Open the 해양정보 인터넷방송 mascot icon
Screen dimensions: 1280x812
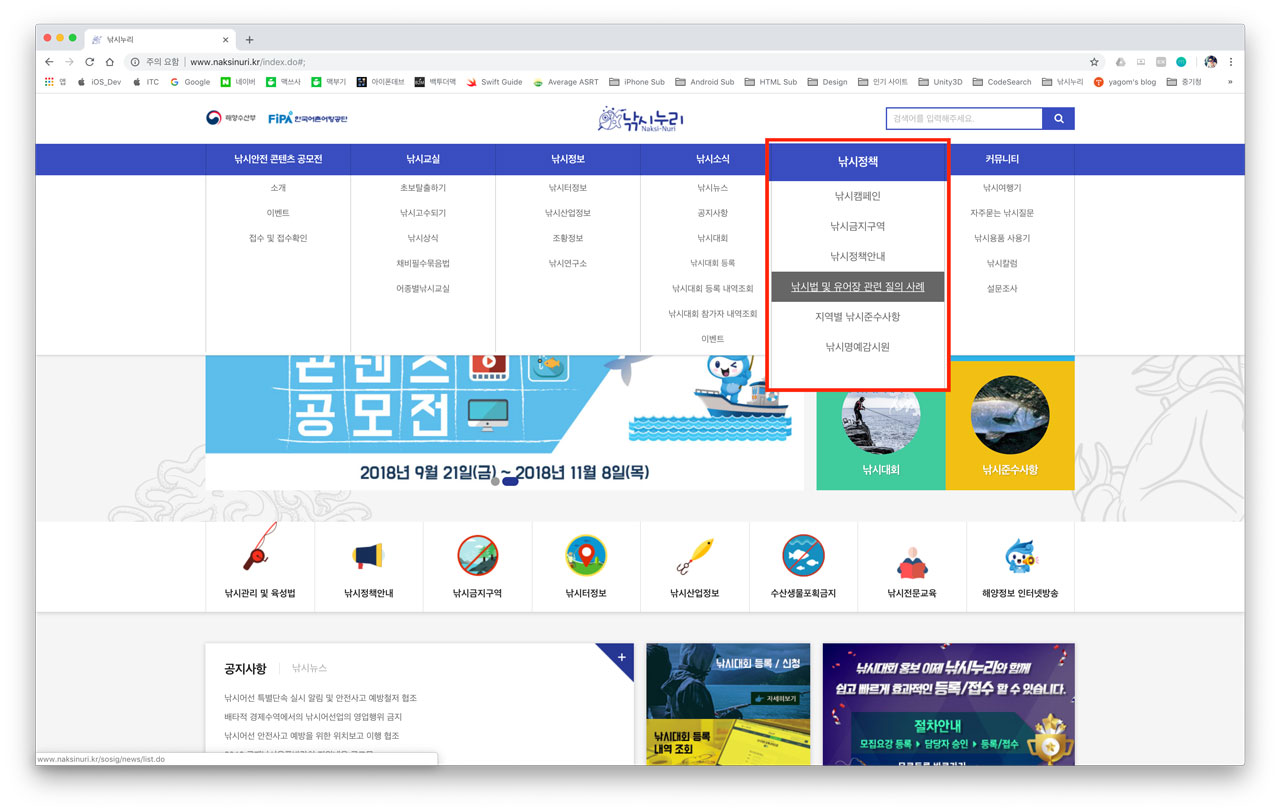pyautogui.click(x=1020, y=555)
